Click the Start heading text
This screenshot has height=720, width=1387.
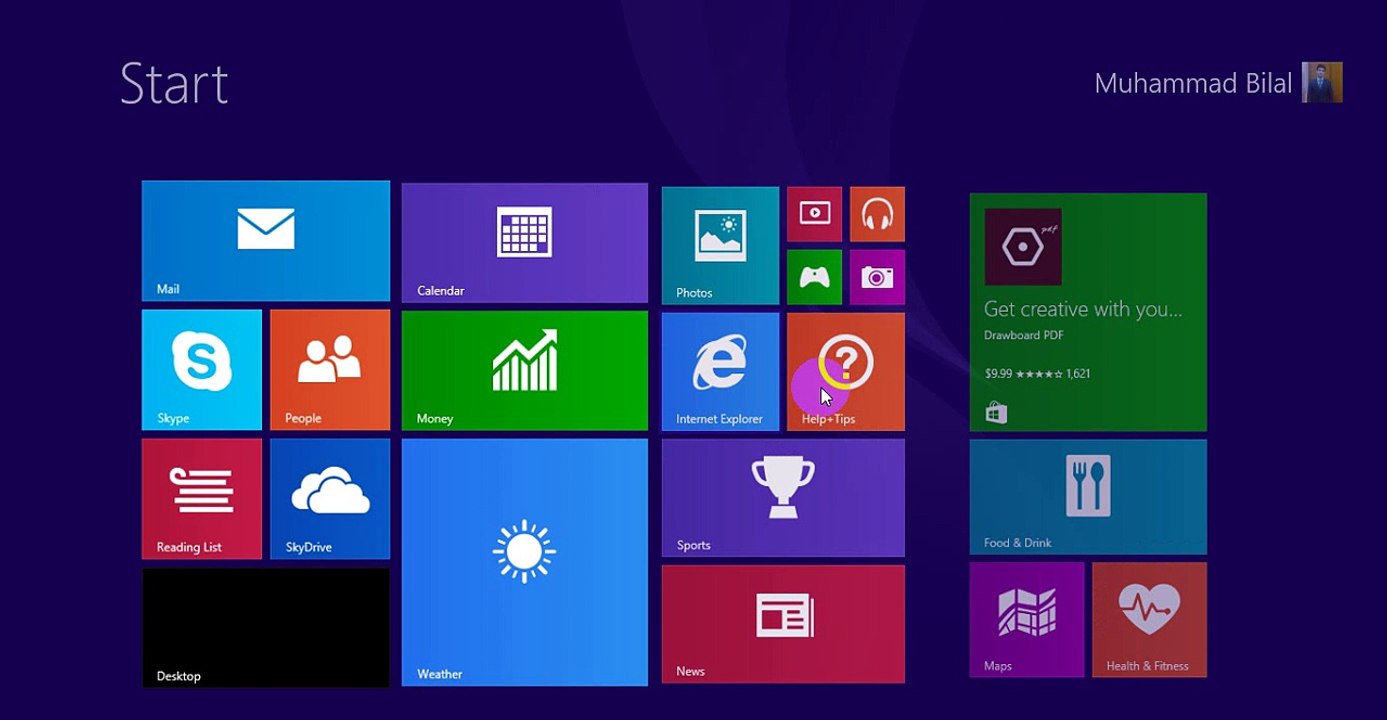point(174,84)
